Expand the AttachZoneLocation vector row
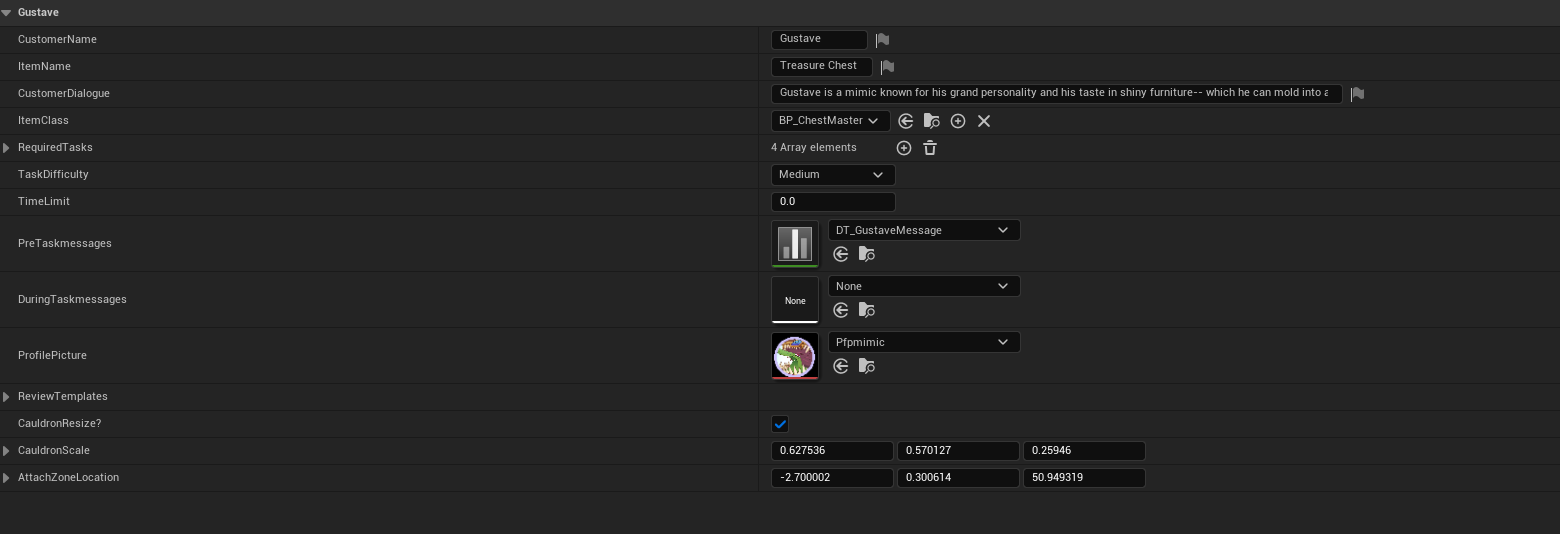The height and width of the screenshot is (534, 1560). (7, 478)
